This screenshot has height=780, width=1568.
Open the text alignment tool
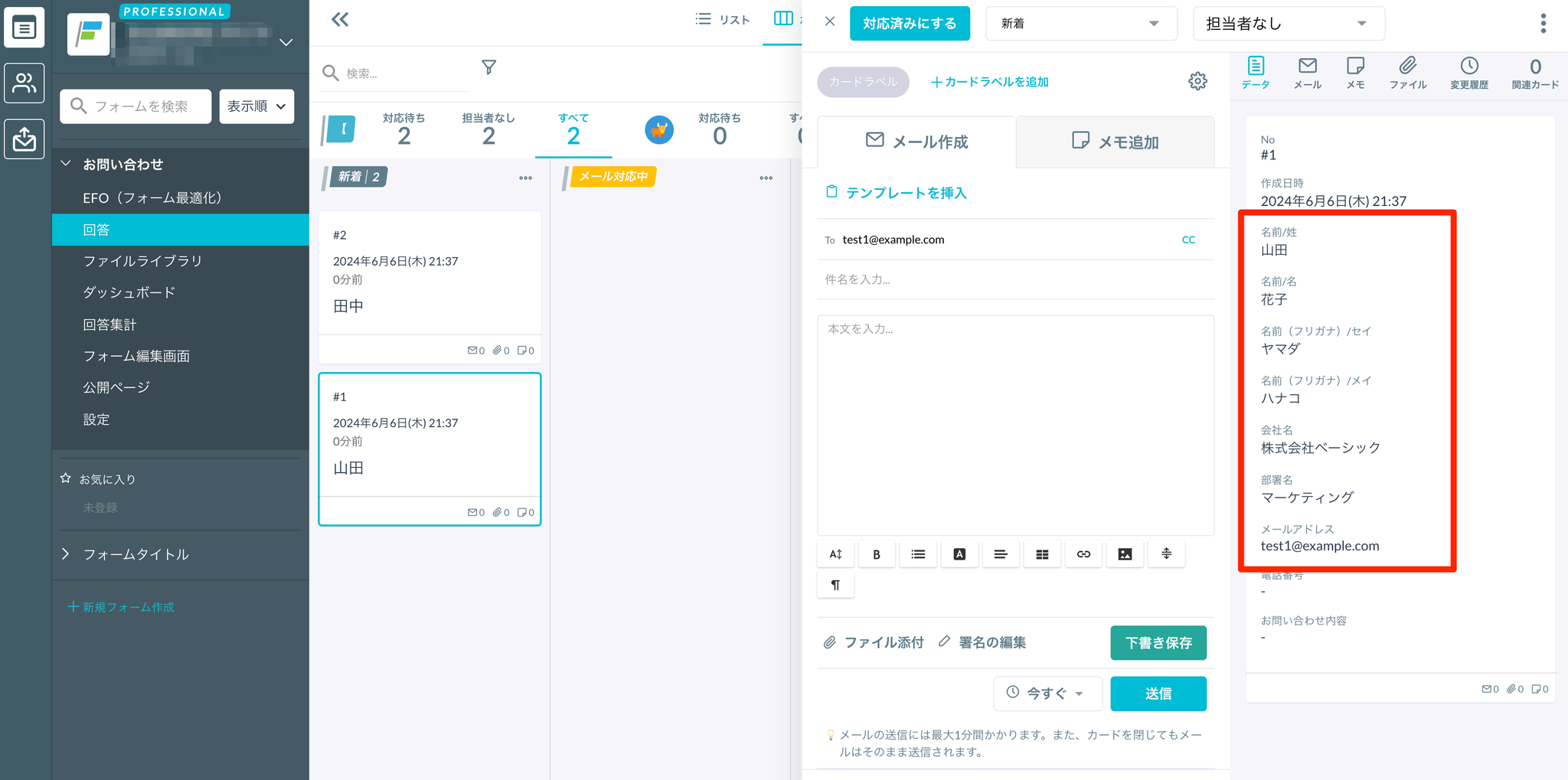[1001, 554]
